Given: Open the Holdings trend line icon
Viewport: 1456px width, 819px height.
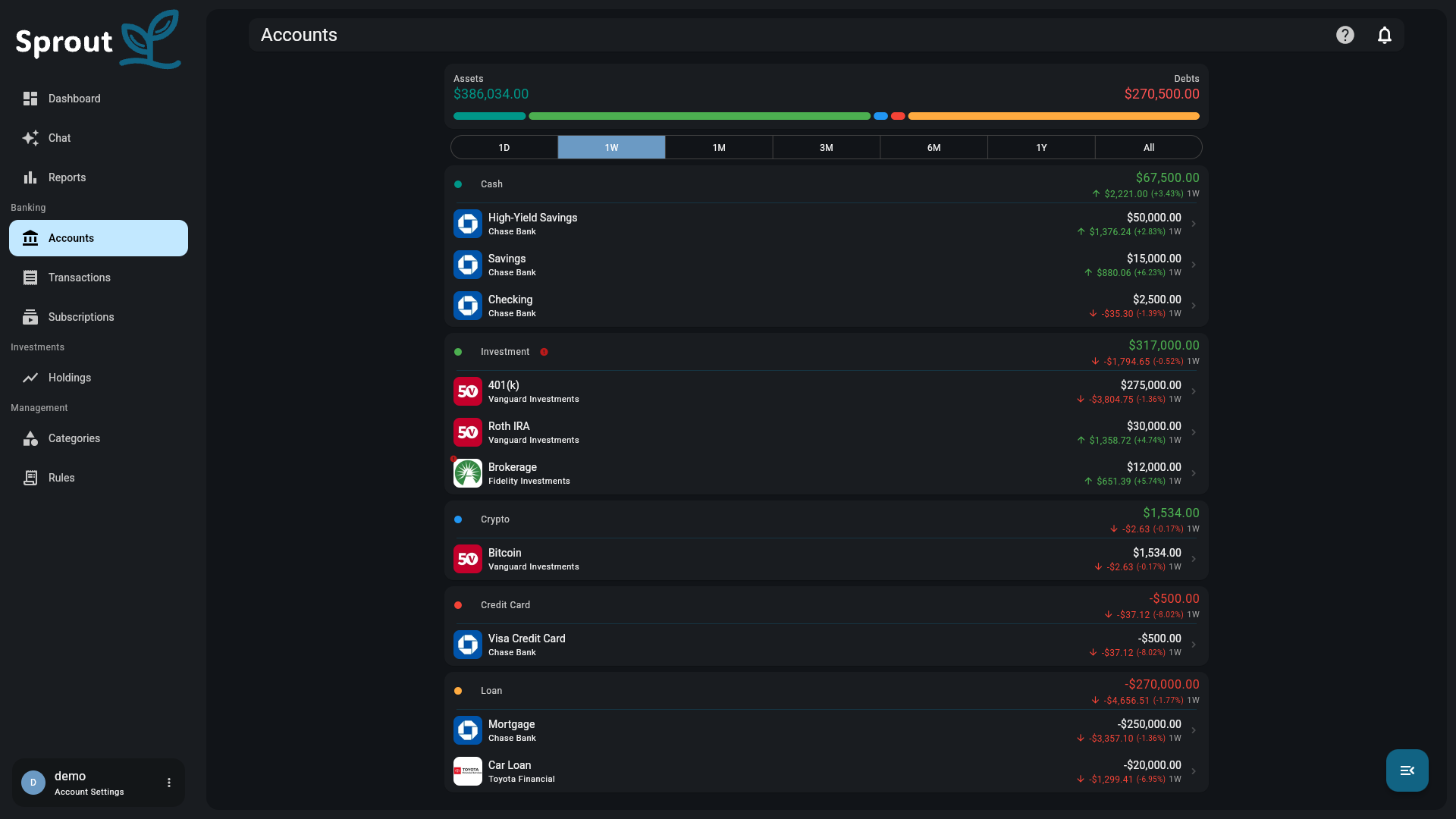Looking at the screenshot, I should (x=30, y=378).
